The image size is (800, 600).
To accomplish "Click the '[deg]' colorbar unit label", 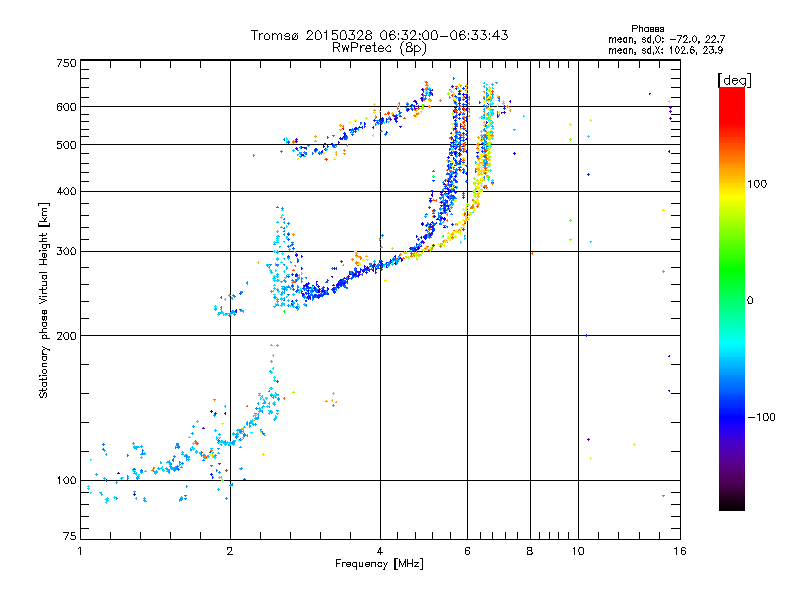I will click(x=734, y=80).
